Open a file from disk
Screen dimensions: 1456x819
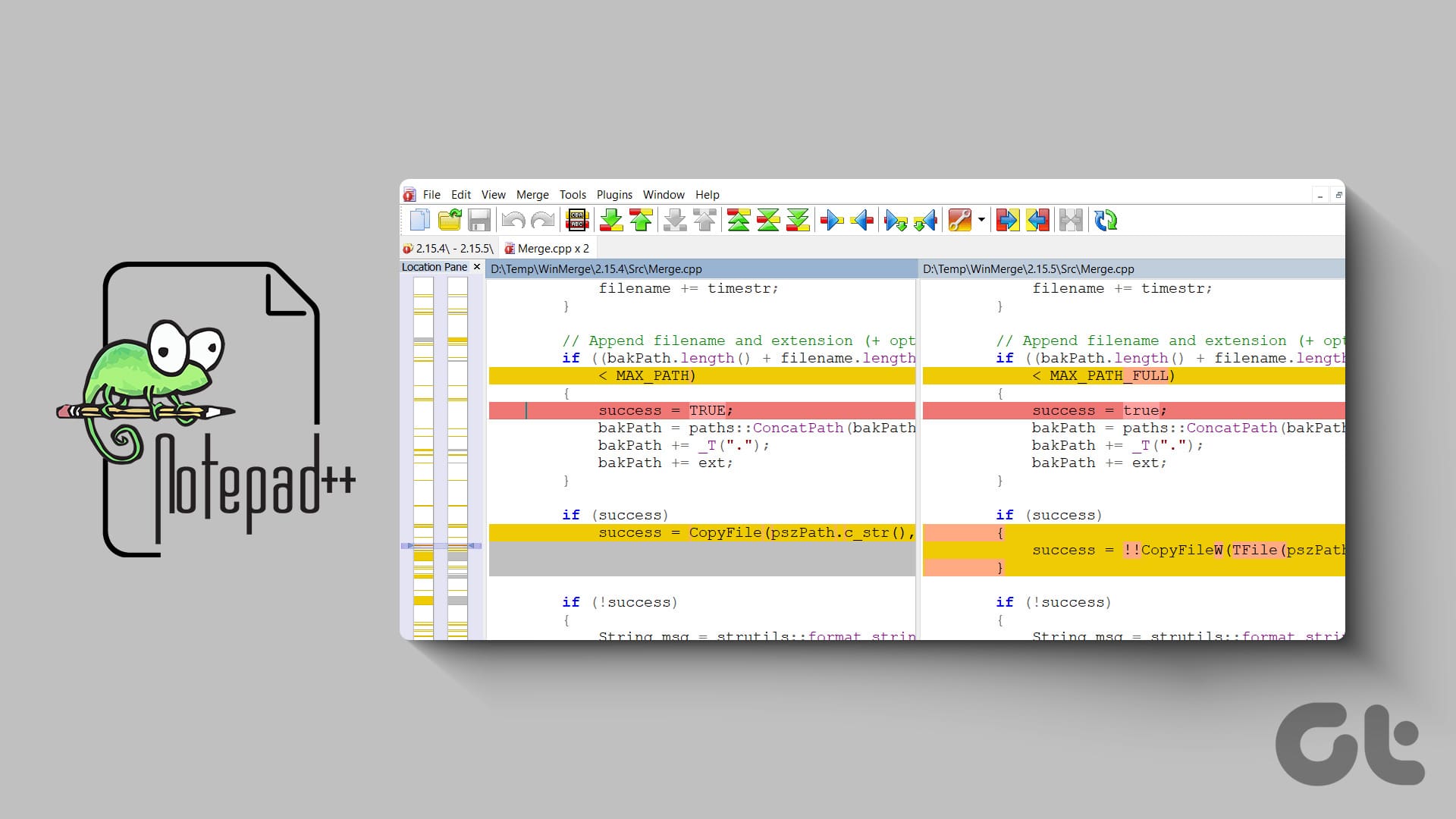449,221
